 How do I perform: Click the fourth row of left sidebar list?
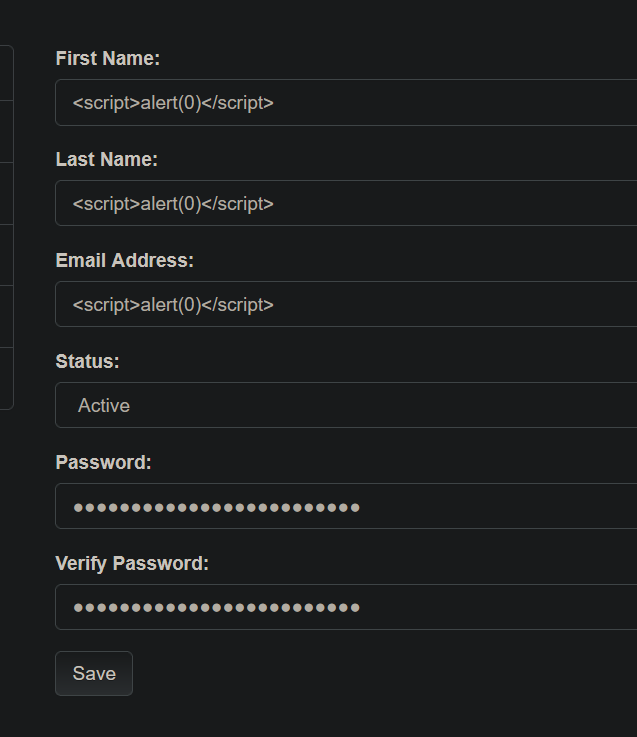pyautogui.click(x=6, y=255)
